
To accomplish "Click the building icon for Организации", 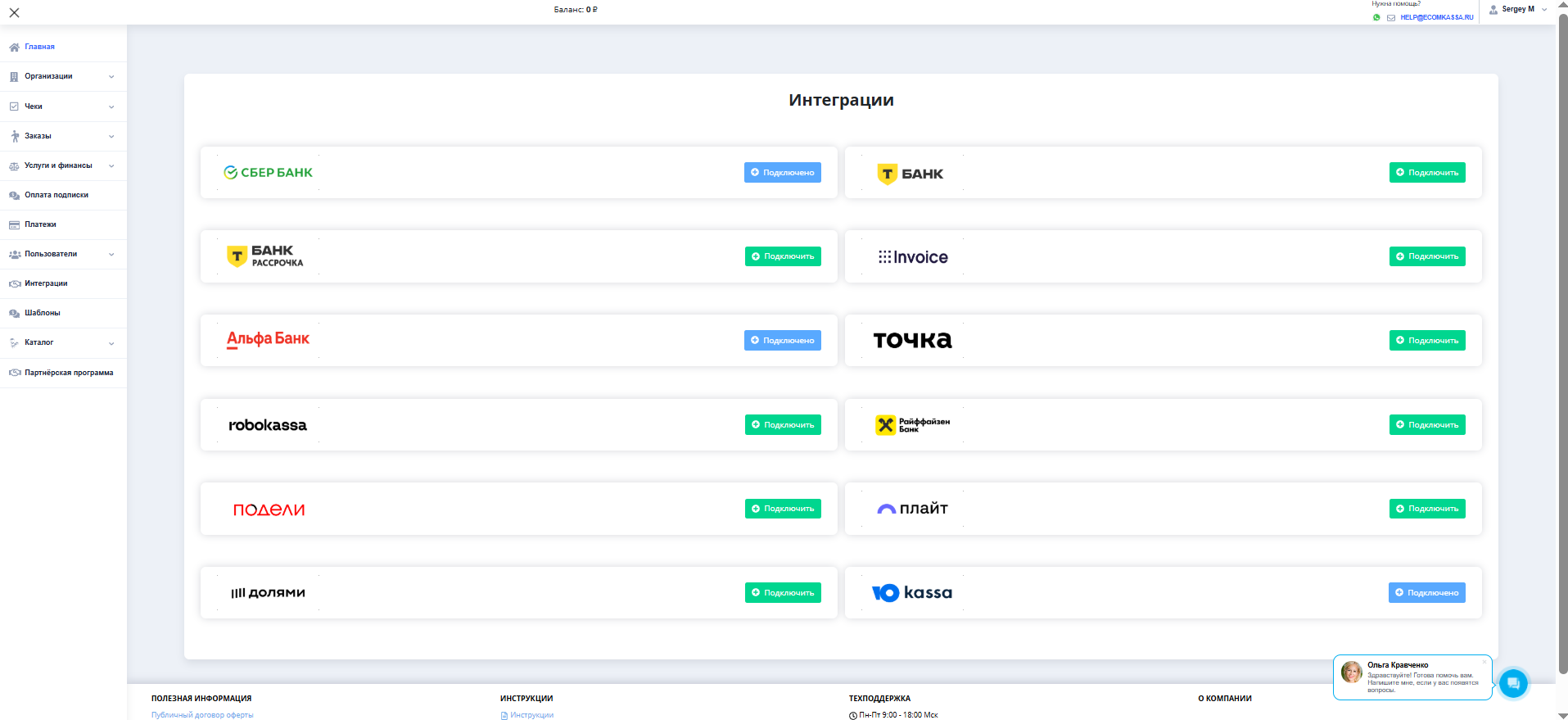I will [x=14, y=77].
